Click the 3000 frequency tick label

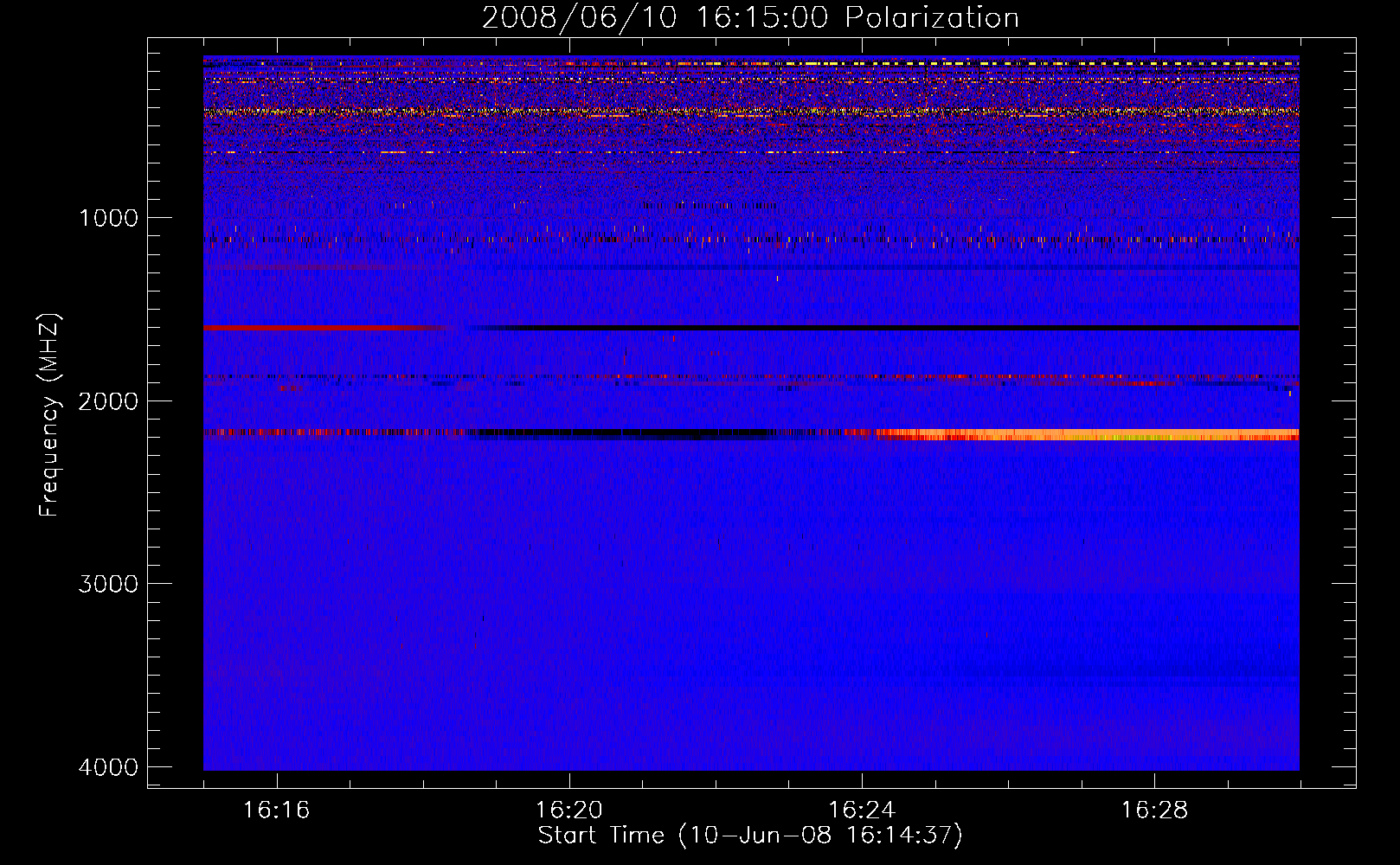tap(109, 584)
